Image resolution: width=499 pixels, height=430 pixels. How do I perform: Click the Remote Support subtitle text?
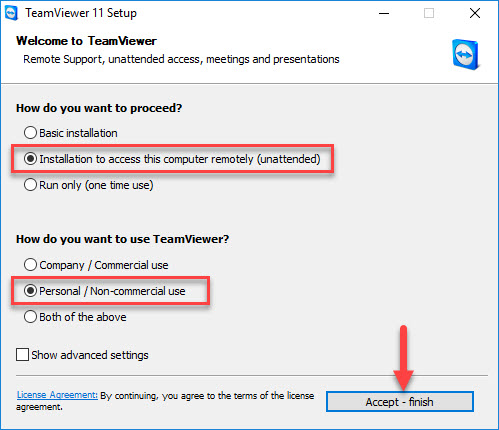181,59
